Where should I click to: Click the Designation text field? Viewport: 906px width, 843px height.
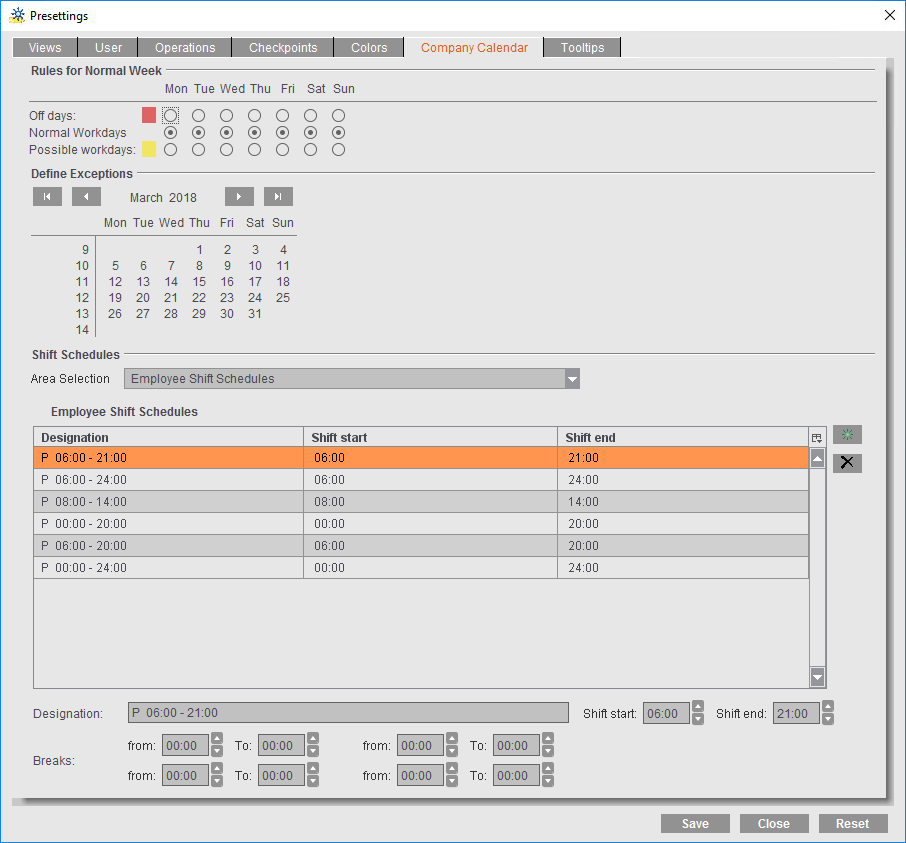point(348,713)
